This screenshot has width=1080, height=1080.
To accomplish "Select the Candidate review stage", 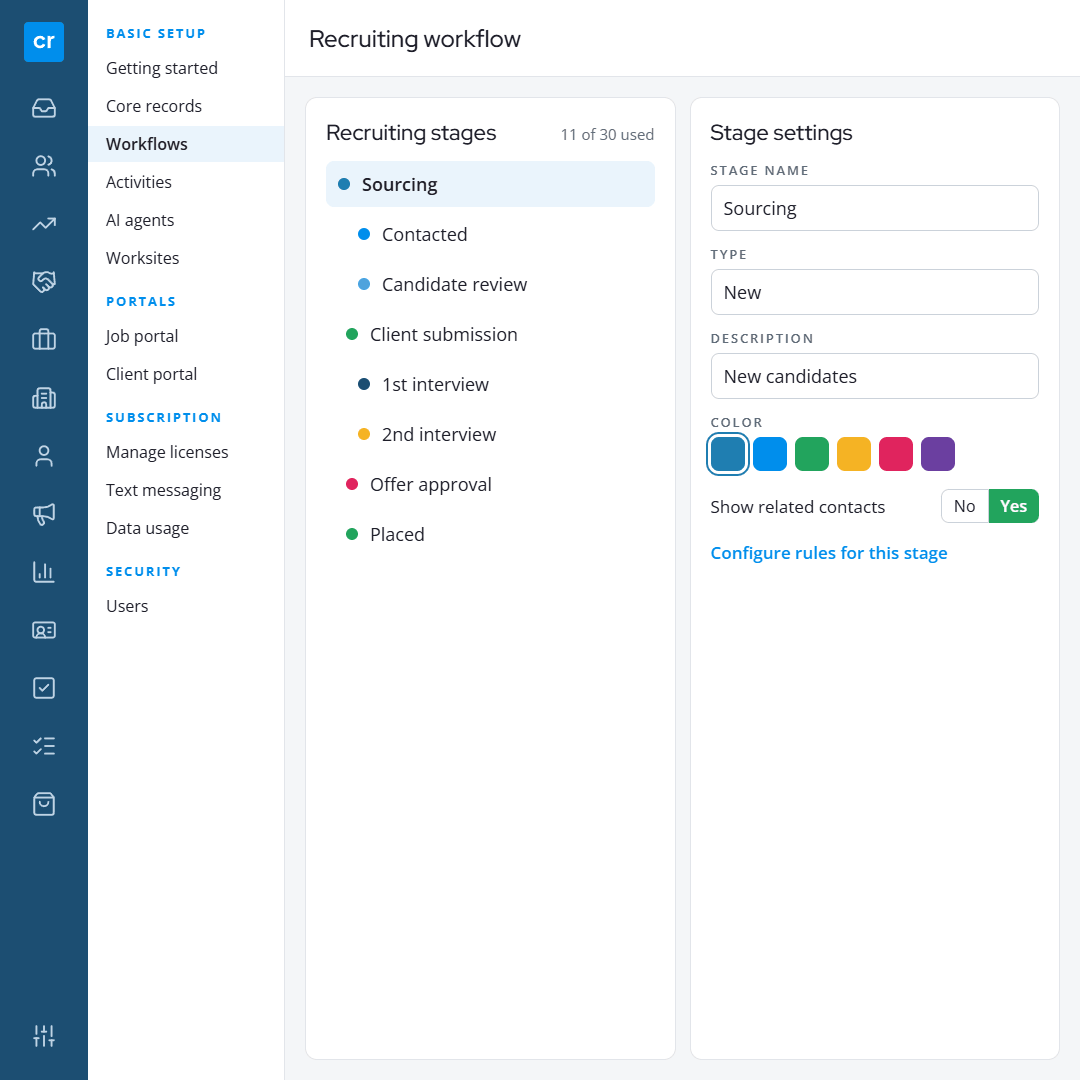I will (x=490, y=284).
